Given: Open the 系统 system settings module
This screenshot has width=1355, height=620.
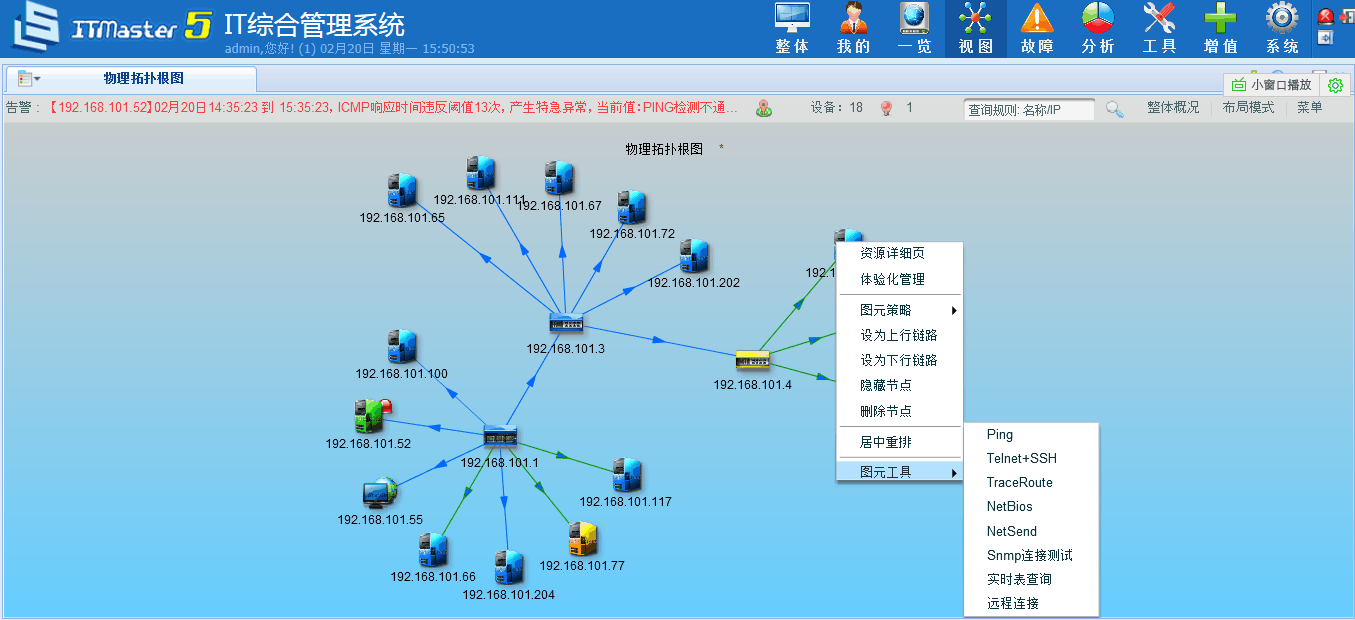Looking at the screenshot, I should [x=1282, y=29].
